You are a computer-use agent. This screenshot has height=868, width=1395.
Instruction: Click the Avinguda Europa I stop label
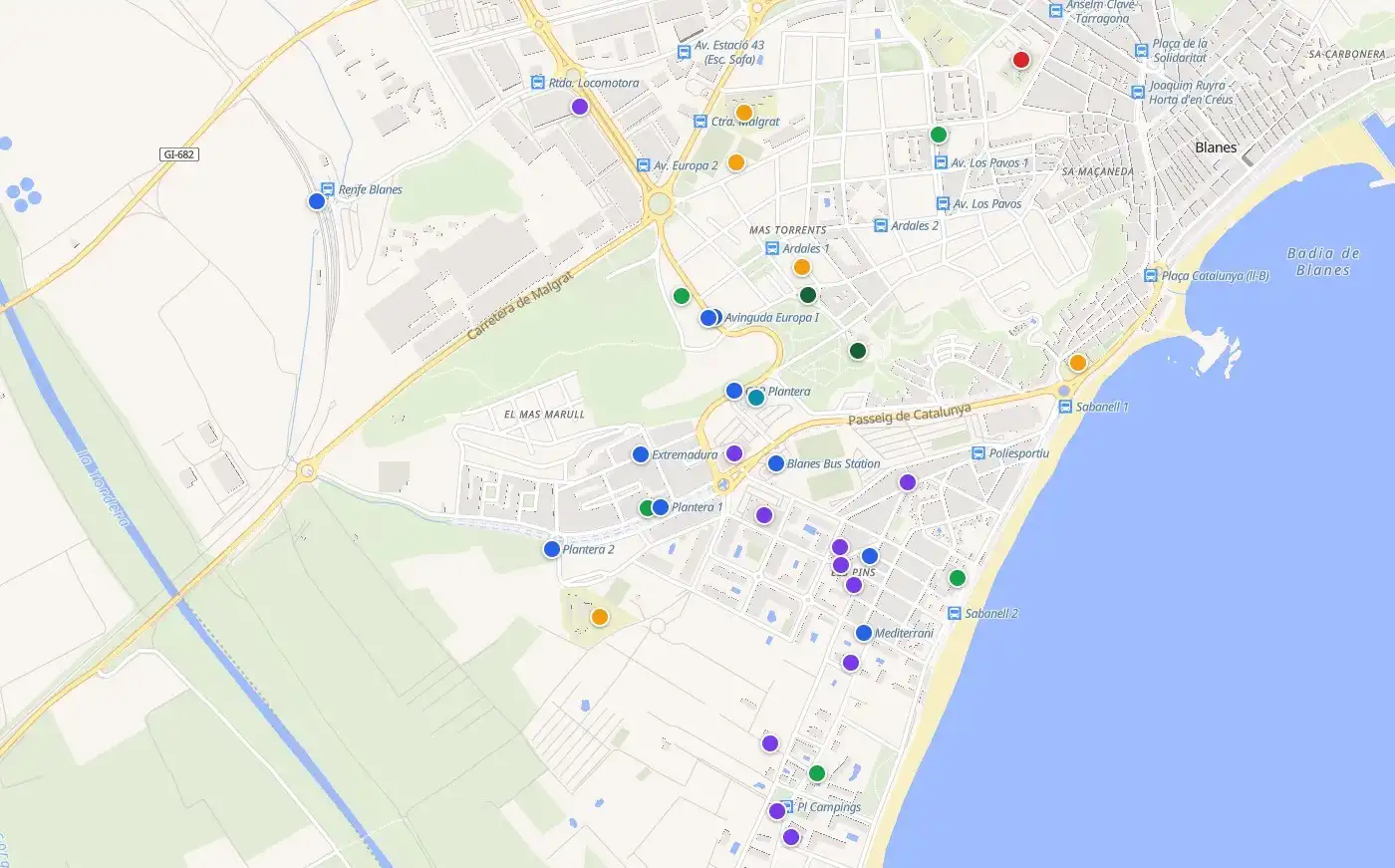[x=771, y=318]
